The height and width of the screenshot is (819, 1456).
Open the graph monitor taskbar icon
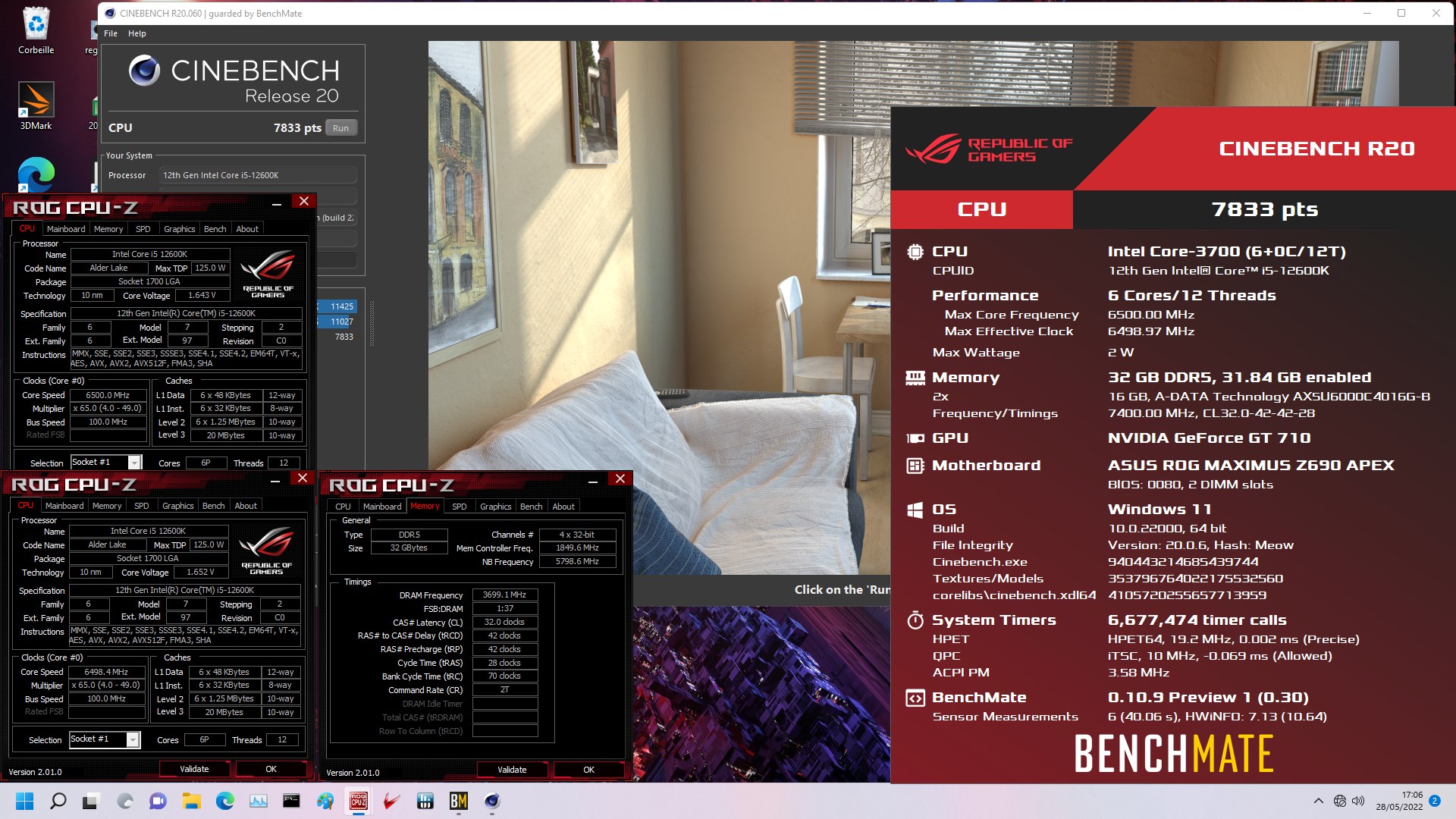[x=258, y=801]
